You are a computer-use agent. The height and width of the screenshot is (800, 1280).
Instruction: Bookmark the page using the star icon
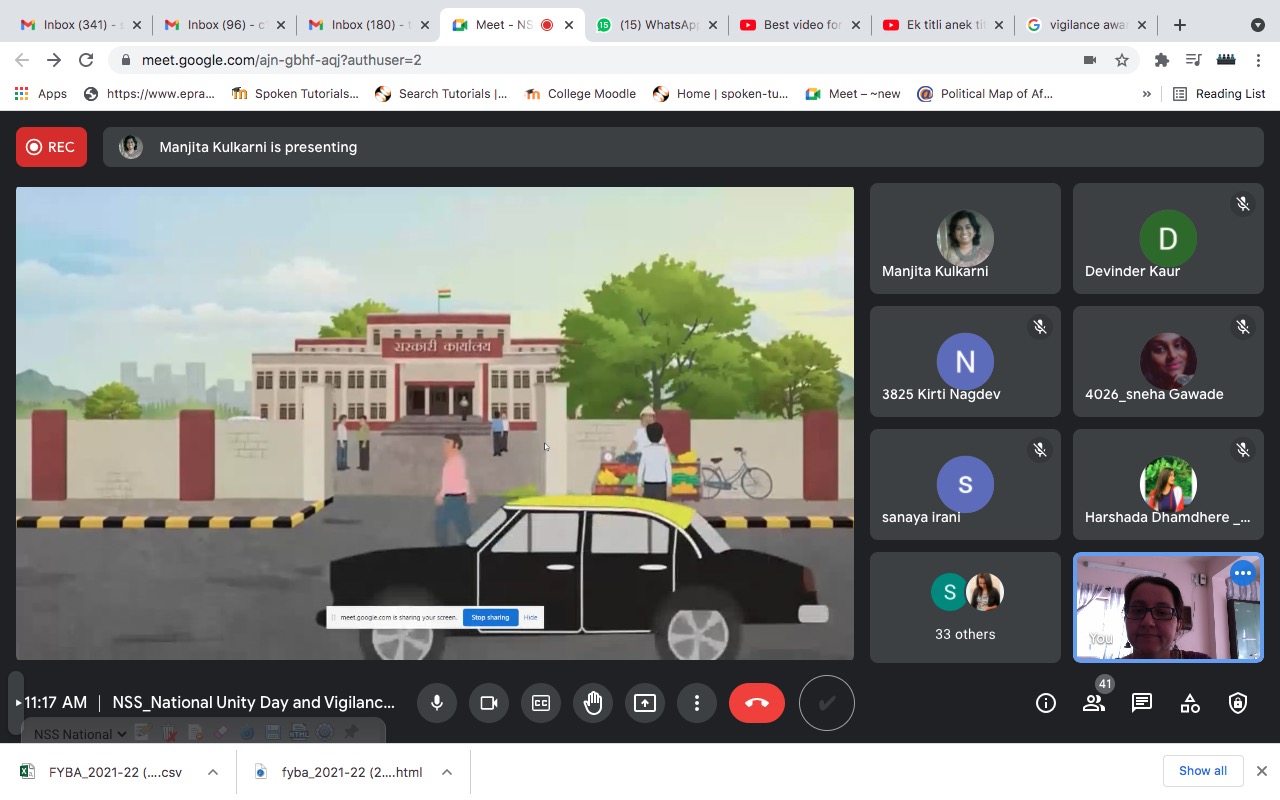coord(1122,60)
